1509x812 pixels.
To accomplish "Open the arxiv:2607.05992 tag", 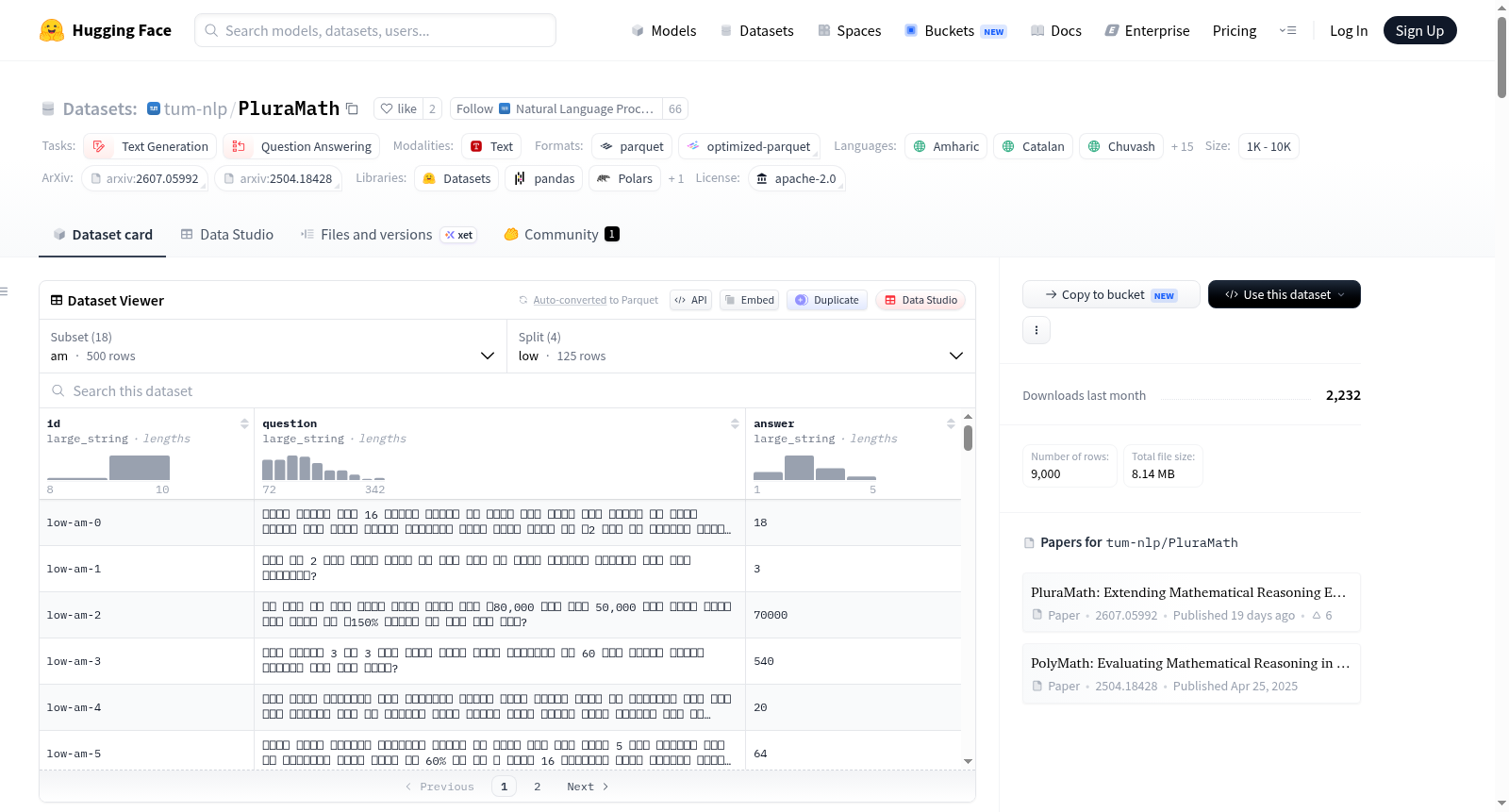I will point(144,178).
